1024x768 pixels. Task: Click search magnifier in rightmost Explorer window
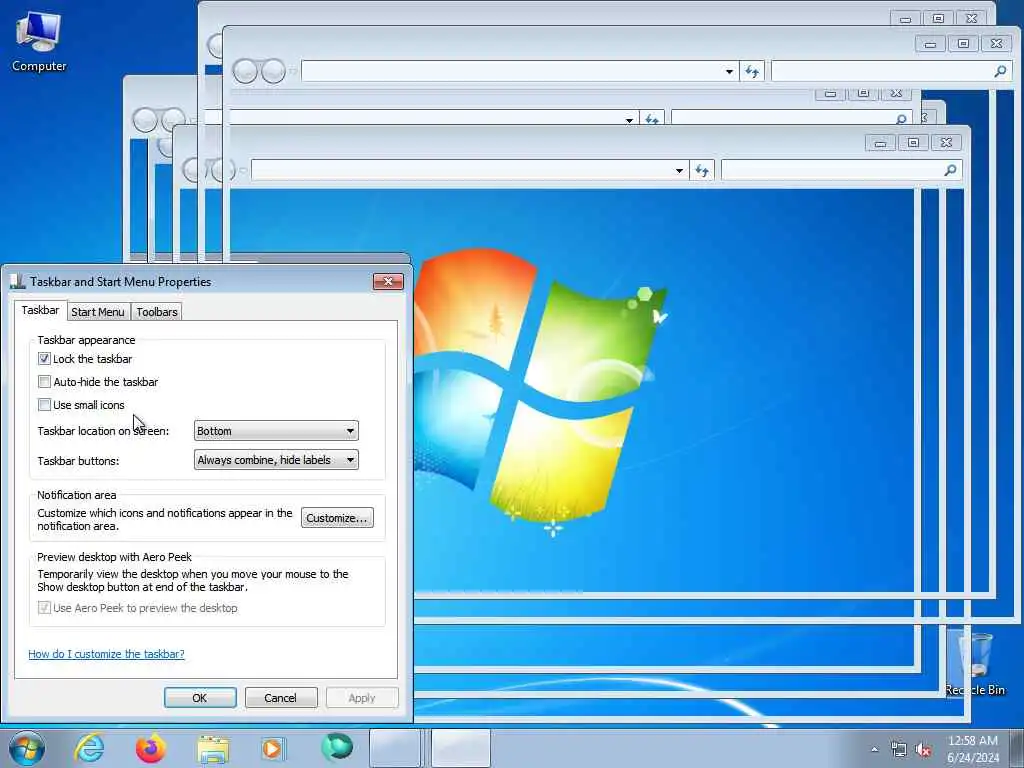tap(1000, 71)
